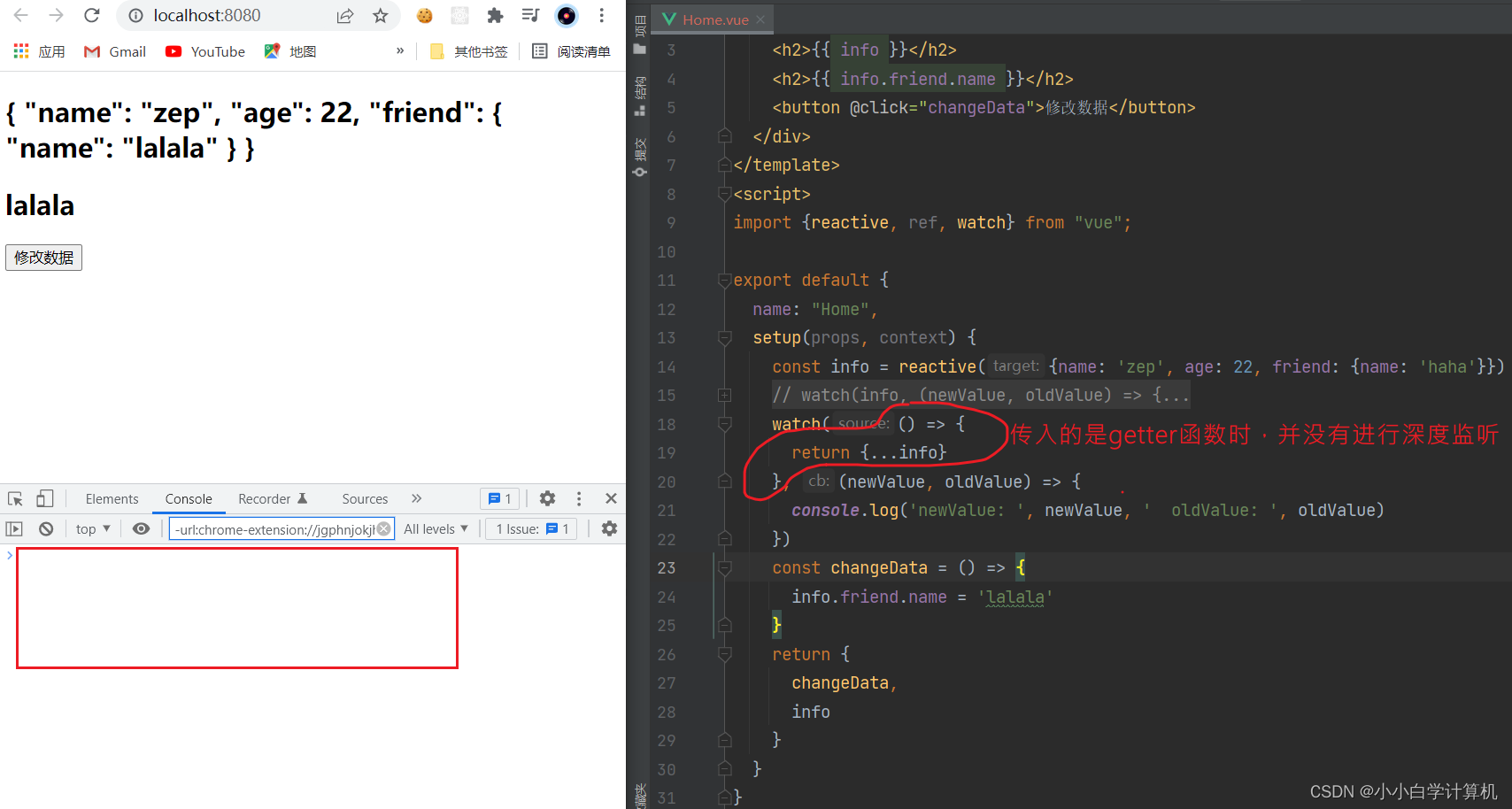Click the site info icon in address bar
This screenshot has height=809, width=1512.
tap(135, 15)
